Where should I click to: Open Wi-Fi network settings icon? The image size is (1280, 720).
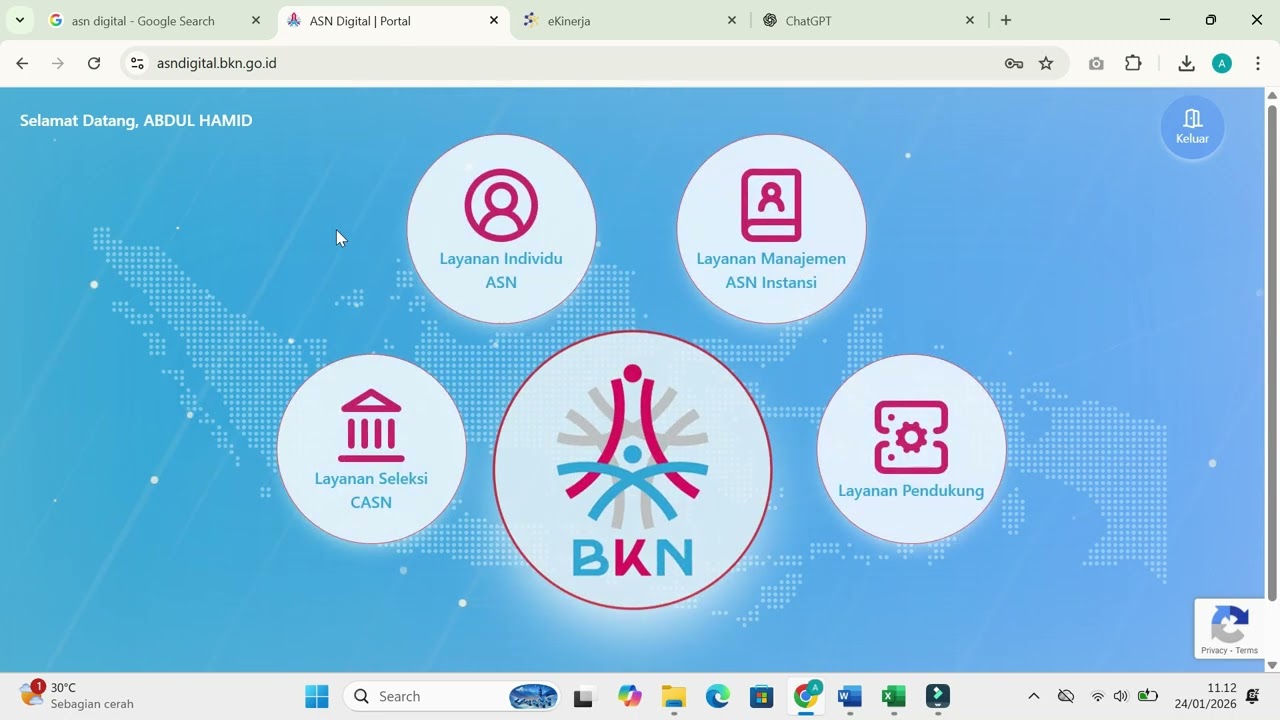[x=1097, y=696]
